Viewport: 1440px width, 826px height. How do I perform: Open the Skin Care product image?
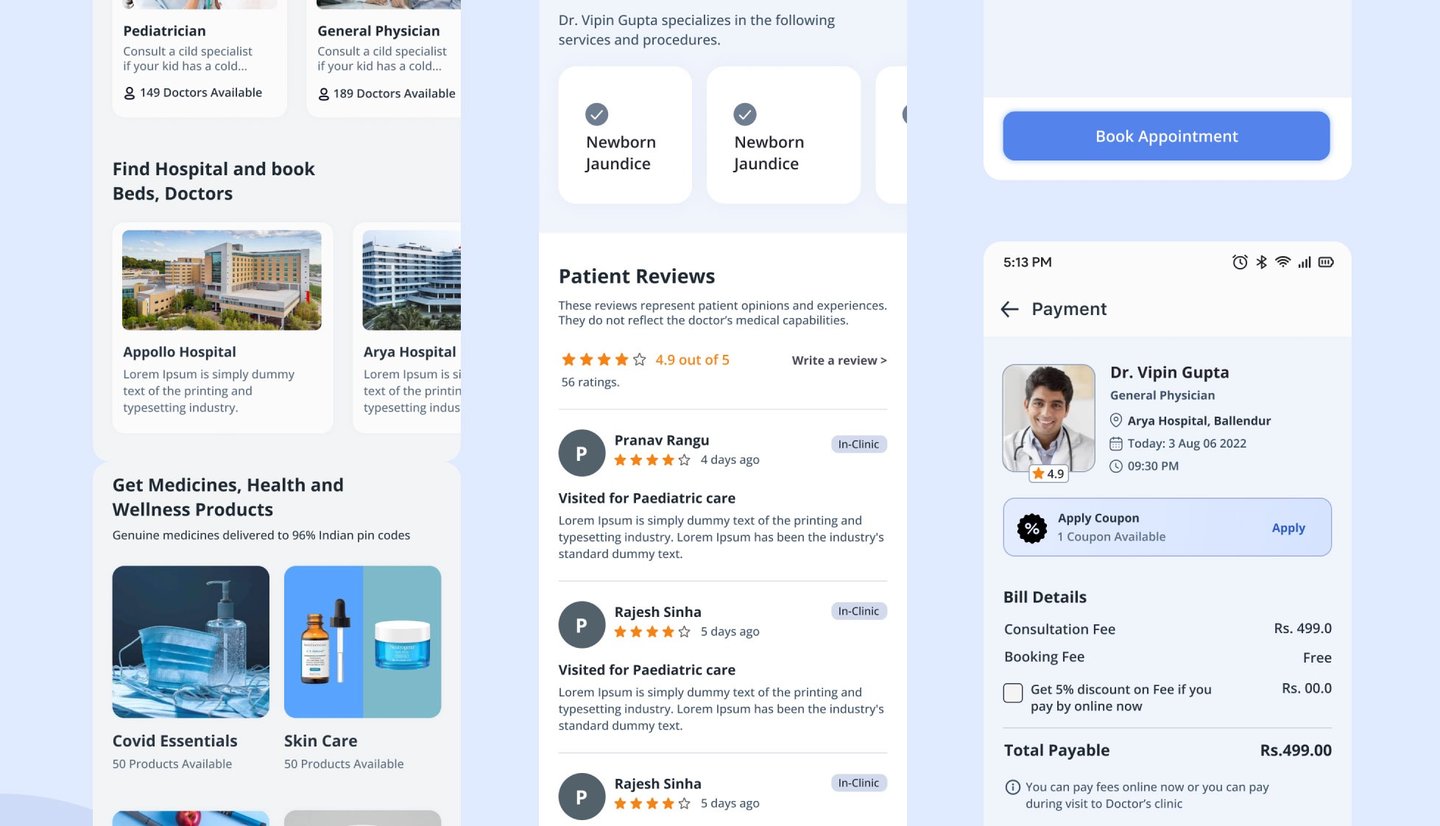click(x=363, y=642)
